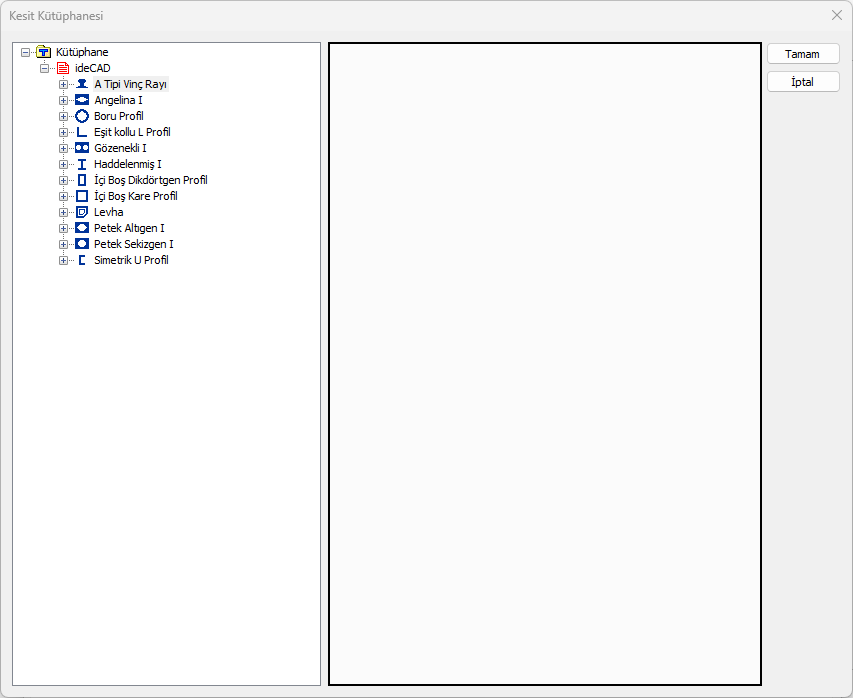Select the ideCAD tree label
Screen dimensions: 853x698
click(92, 68)
